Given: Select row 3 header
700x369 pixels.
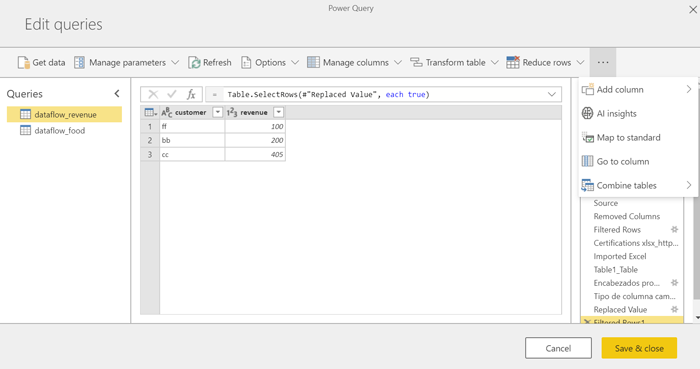Looking at the screenshot, I should coord(150,154).
